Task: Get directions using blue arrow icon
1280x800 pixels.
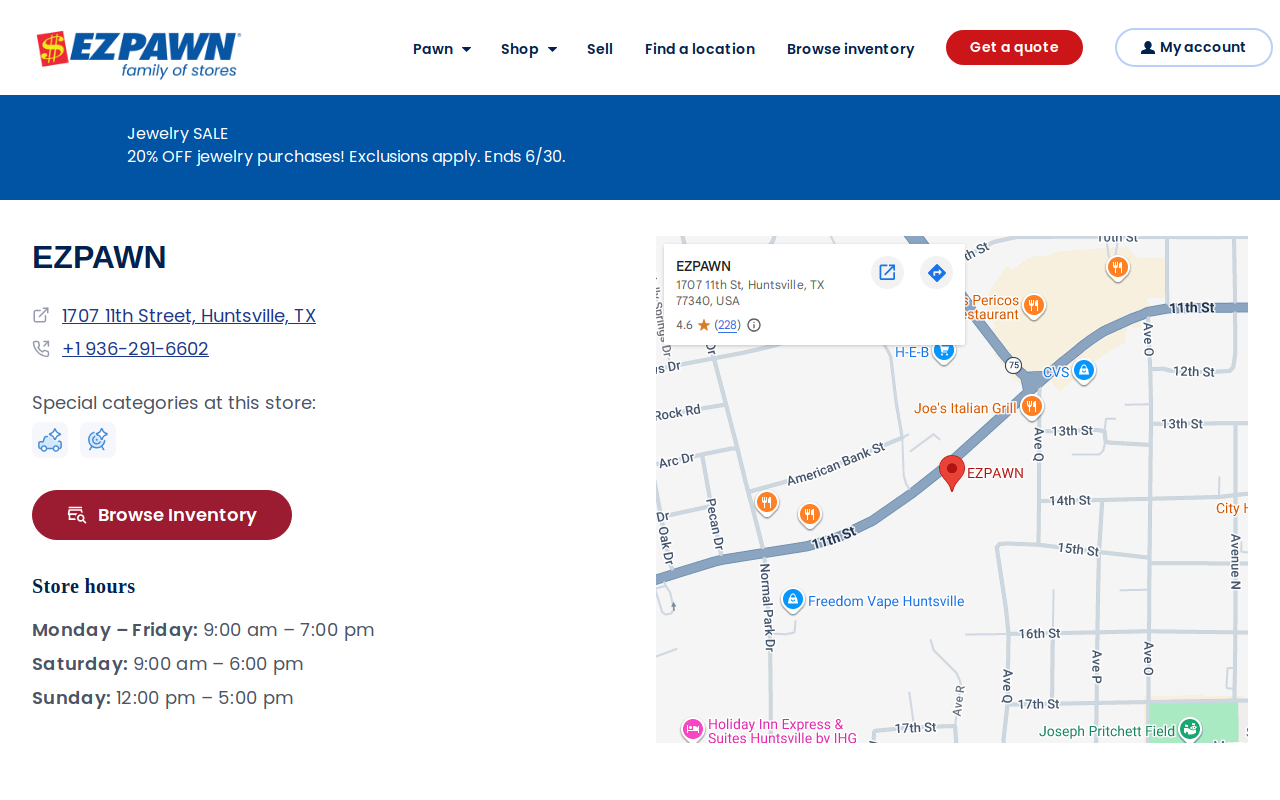Action: (936, 272)
